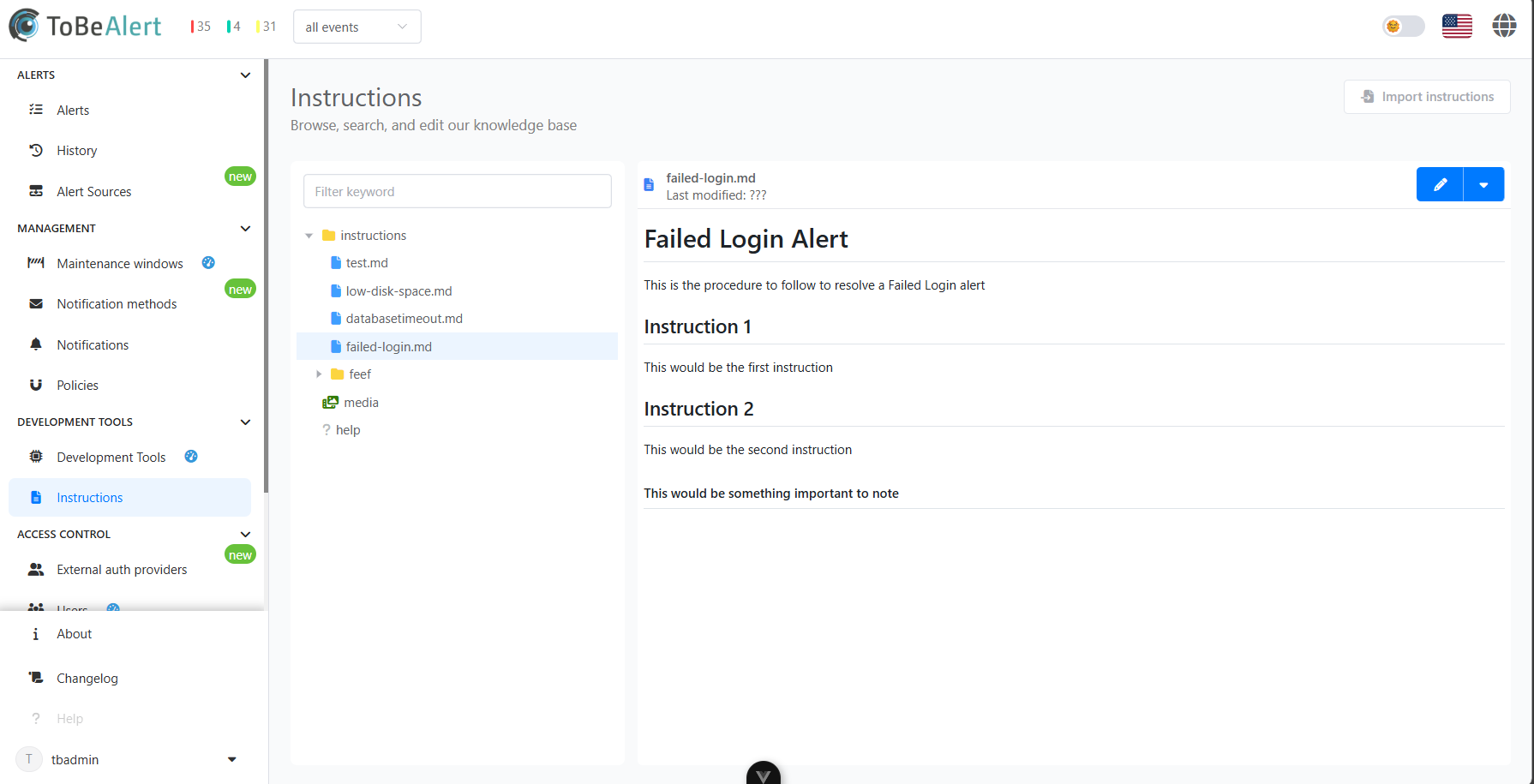Select failed-login.md in the tree
1534x784 pixels.
457,346
